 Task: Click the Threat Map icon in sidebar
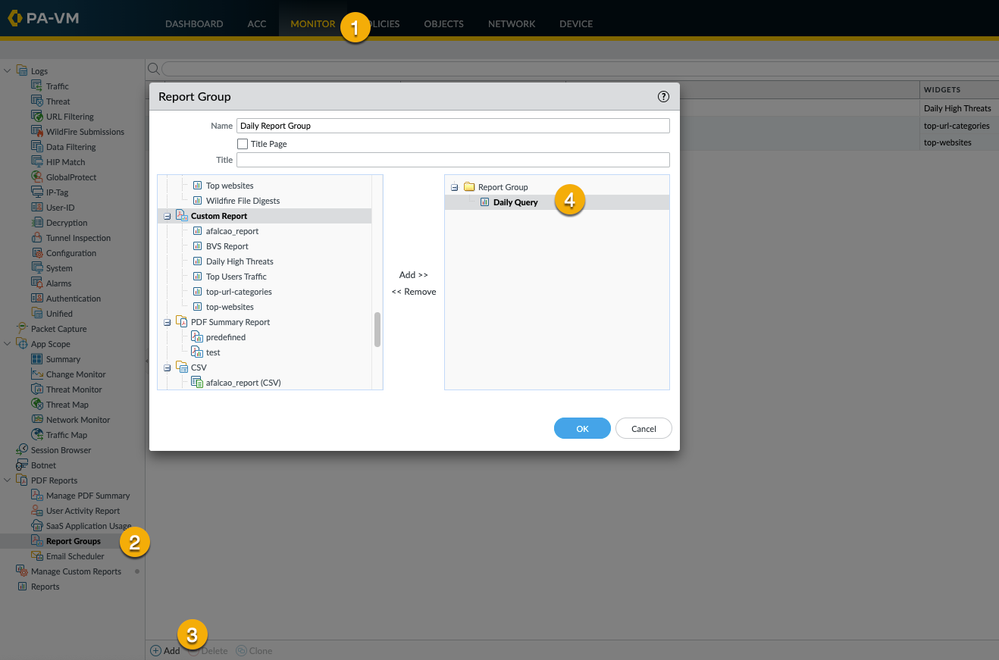click(37, 405)
